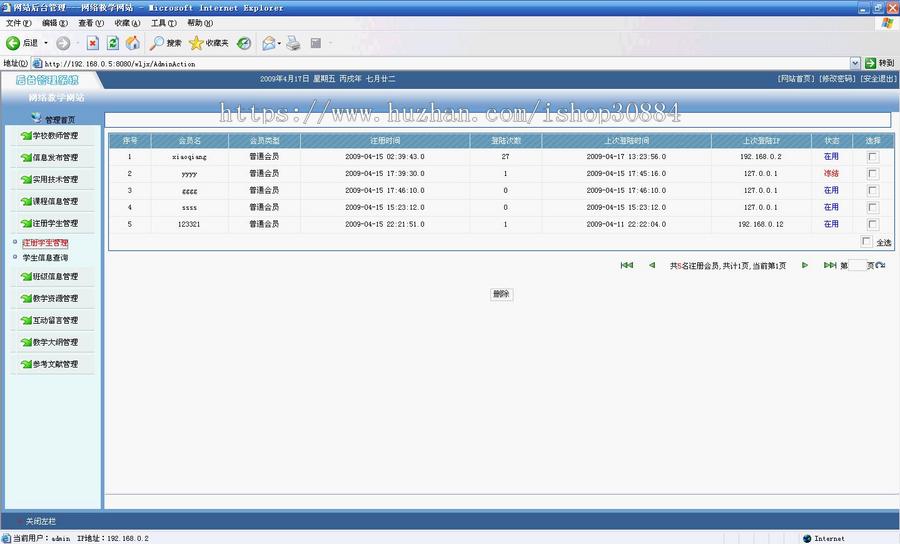
Task: Click the IE title bar page icon
Action: click(x=7, y=7)
